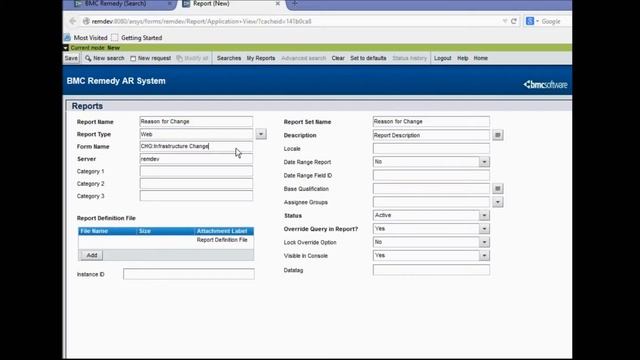
Task: Open My Reports menu
Action: coord(261,58)
